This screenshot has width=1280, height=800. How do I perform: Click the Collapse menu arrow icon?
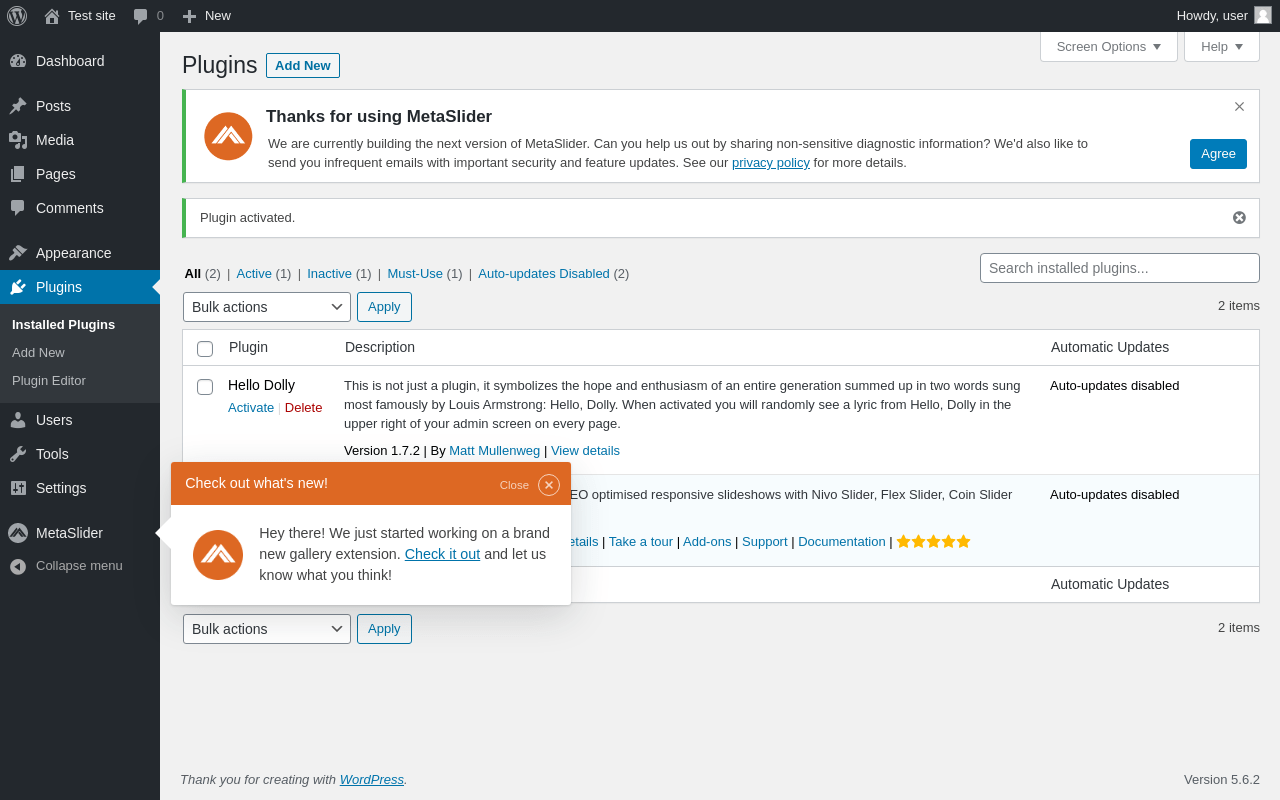pos(18,566)
